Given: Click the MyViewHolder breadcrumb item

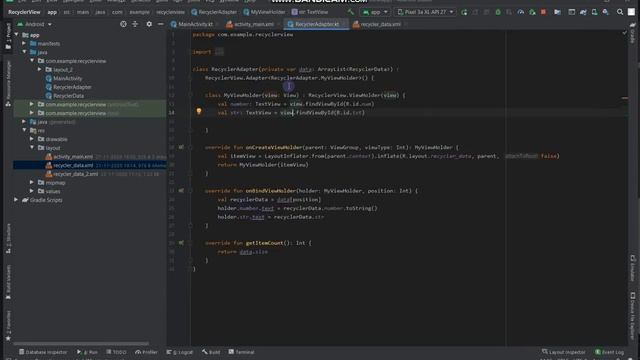Looking at the screenshot, I should [264, 12].
